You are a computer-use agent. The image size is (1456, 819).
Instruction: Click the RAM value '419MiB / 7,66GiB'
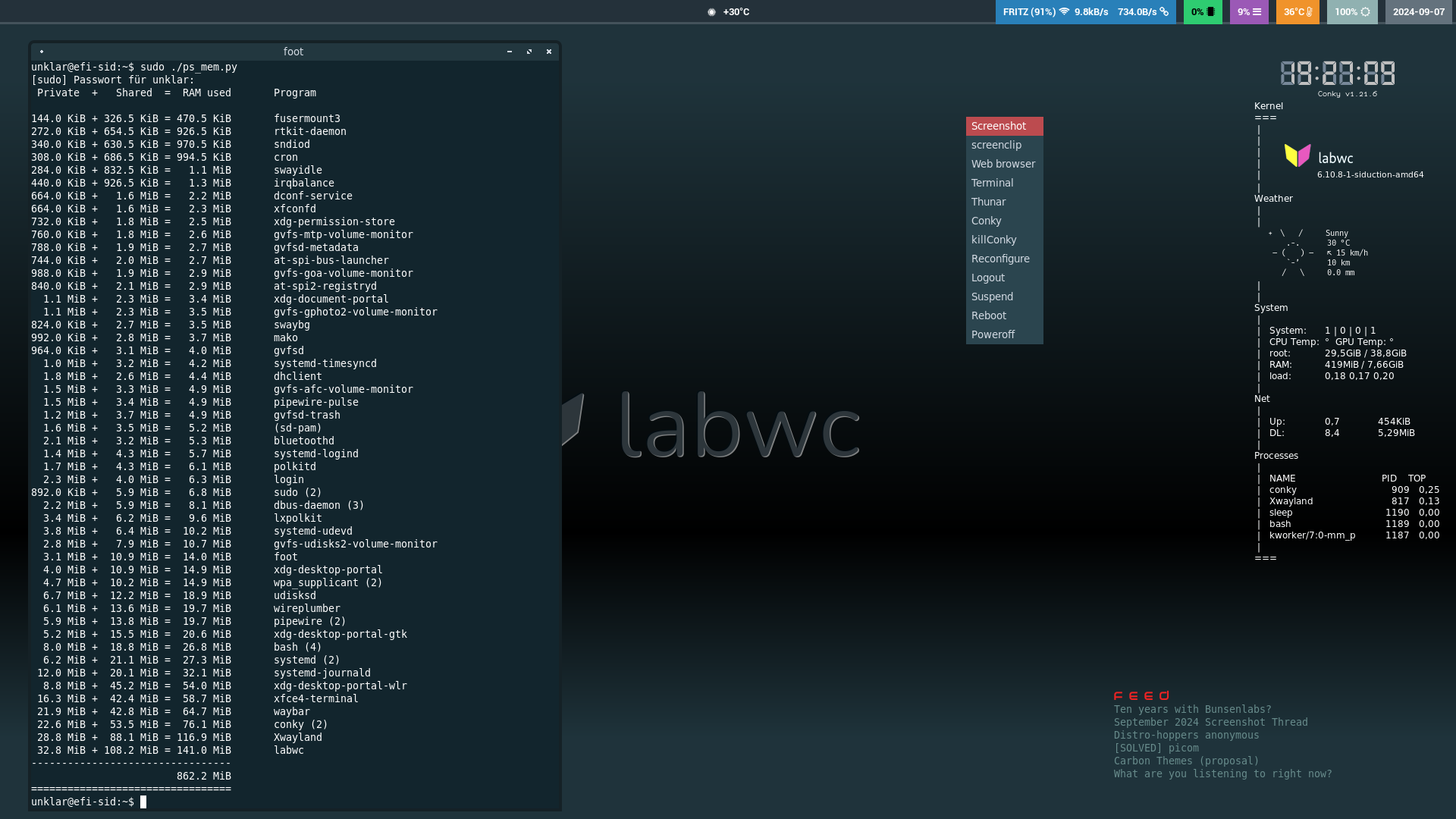1364,365
